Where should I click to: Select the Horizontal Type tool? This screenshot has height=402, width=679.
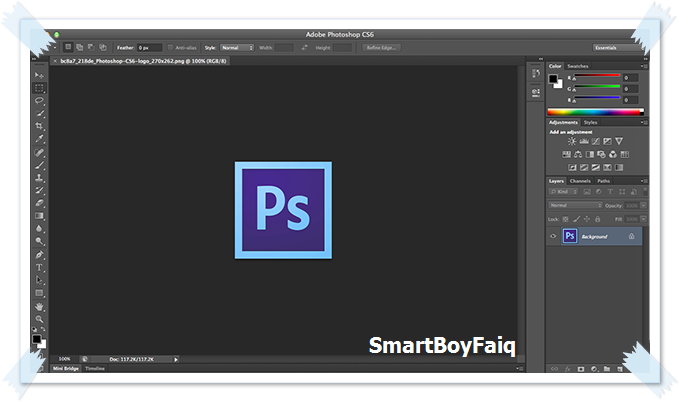[x=39, y=267]
